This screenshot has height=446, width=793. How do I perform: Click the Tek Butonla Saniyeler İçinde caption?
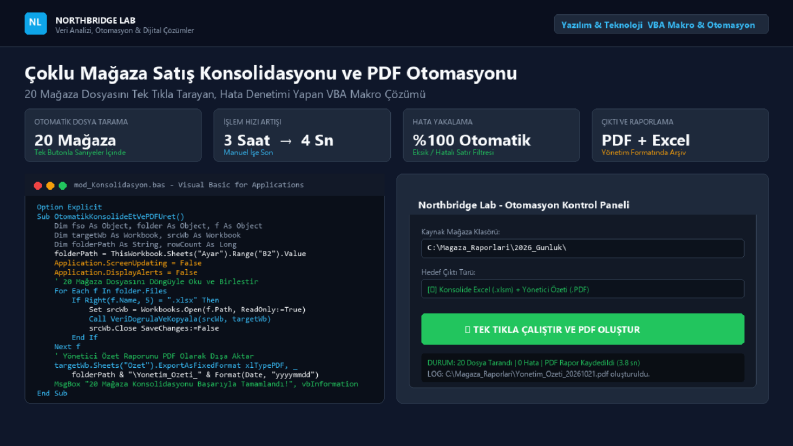tap(80, 152)
